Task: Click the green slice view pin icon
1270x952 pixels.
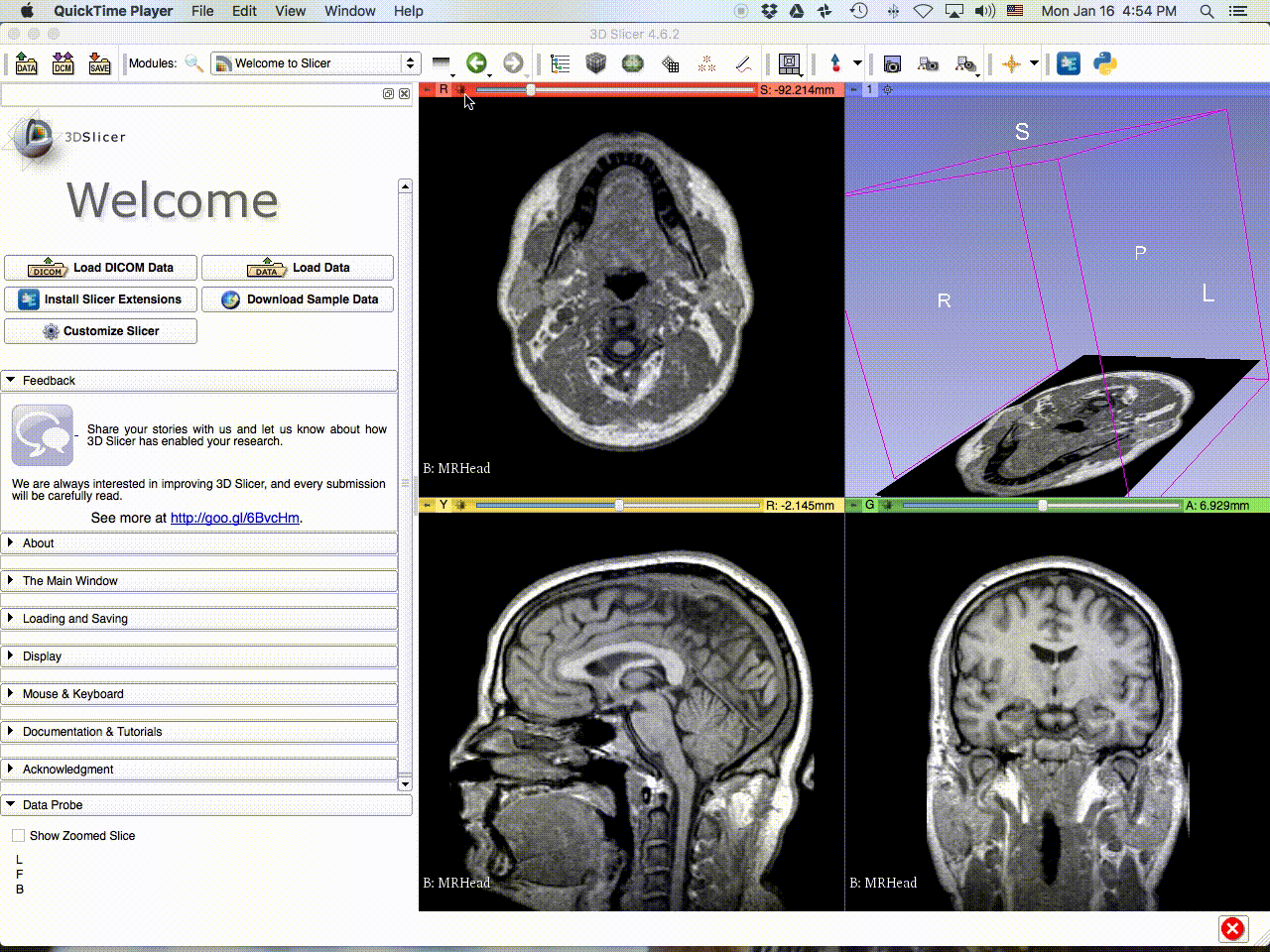Action: (853, 505)
